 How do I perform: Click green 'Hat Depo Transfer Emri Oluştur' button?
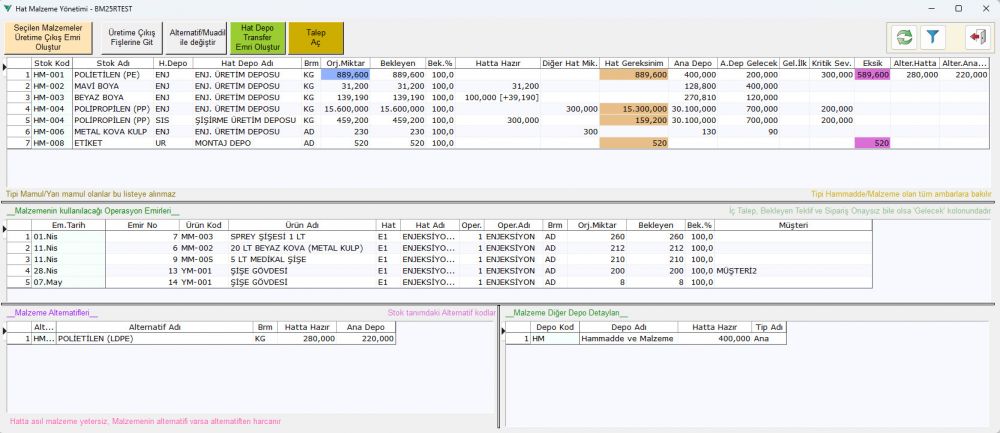point(255,37)
